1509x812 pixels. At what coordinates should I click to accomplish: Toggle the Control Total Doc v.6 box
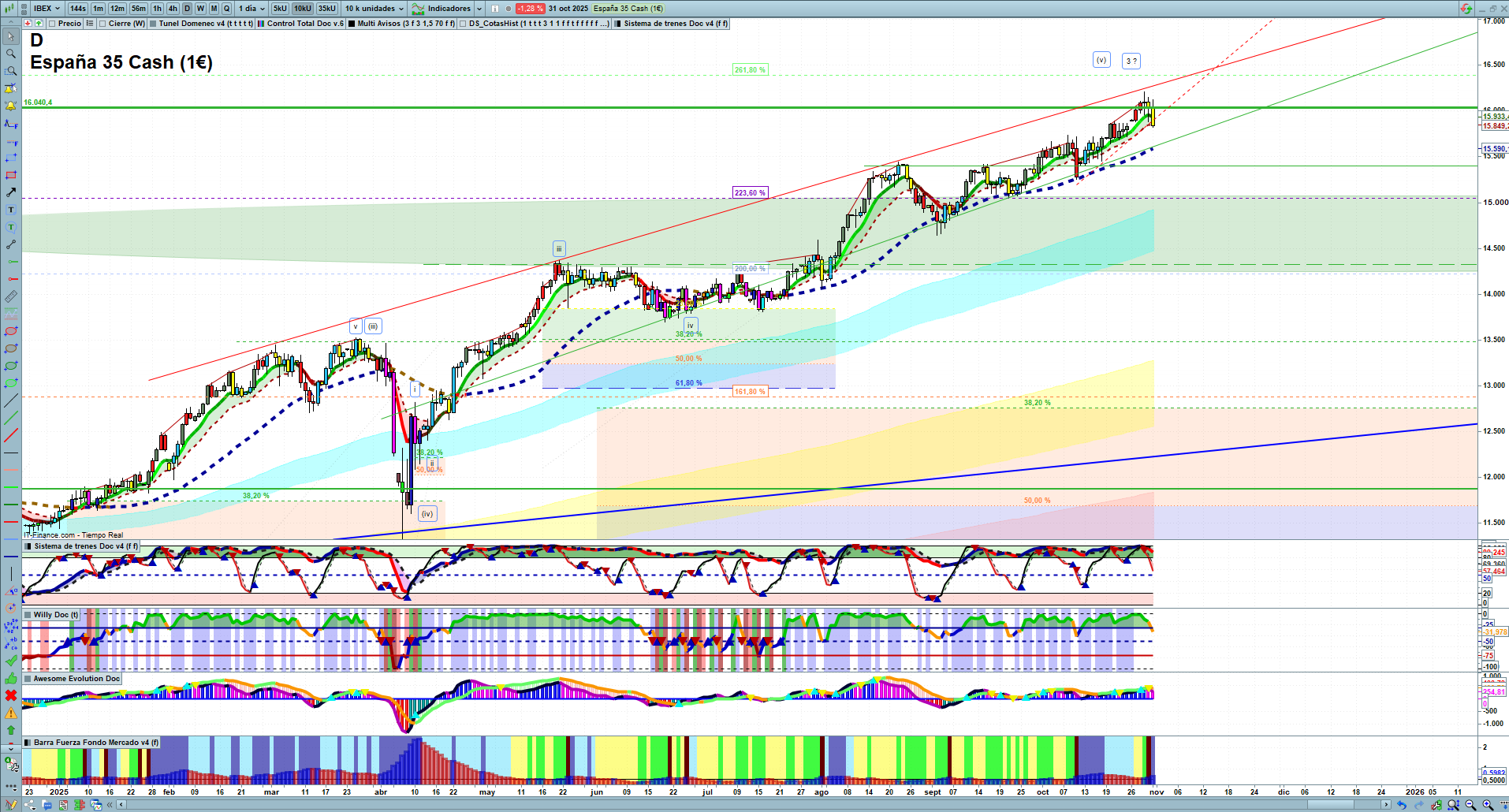[x=261, y=24]
